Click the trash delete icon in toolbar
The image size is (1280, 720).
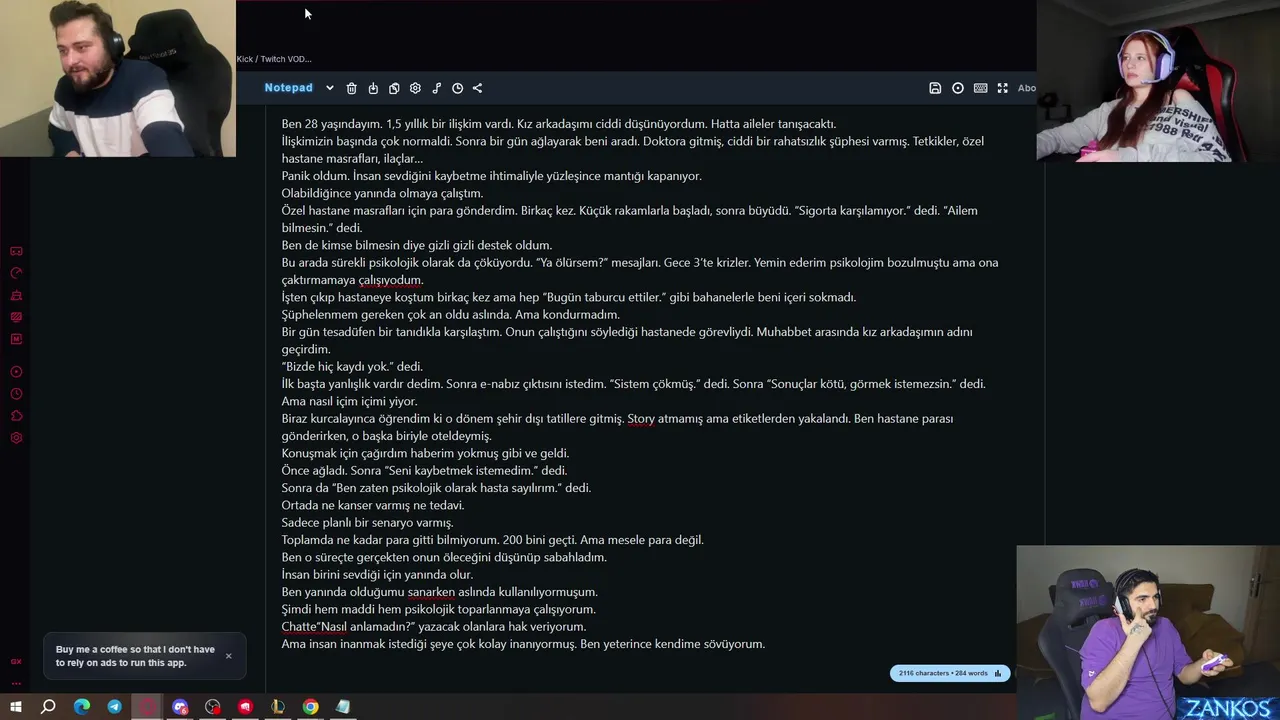351,88
